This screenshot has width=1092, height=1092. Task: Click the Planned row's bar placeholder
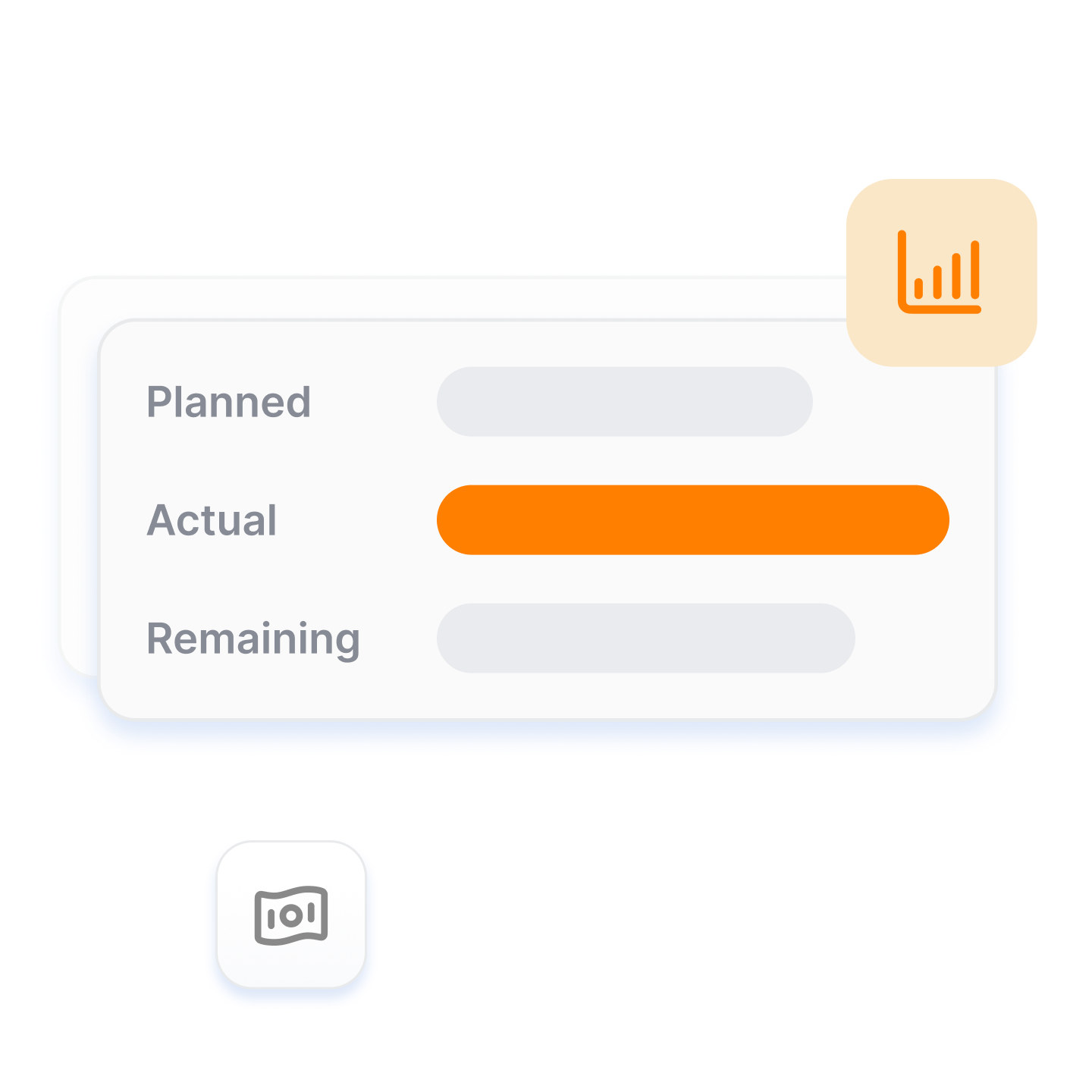(x=625, y=402)
